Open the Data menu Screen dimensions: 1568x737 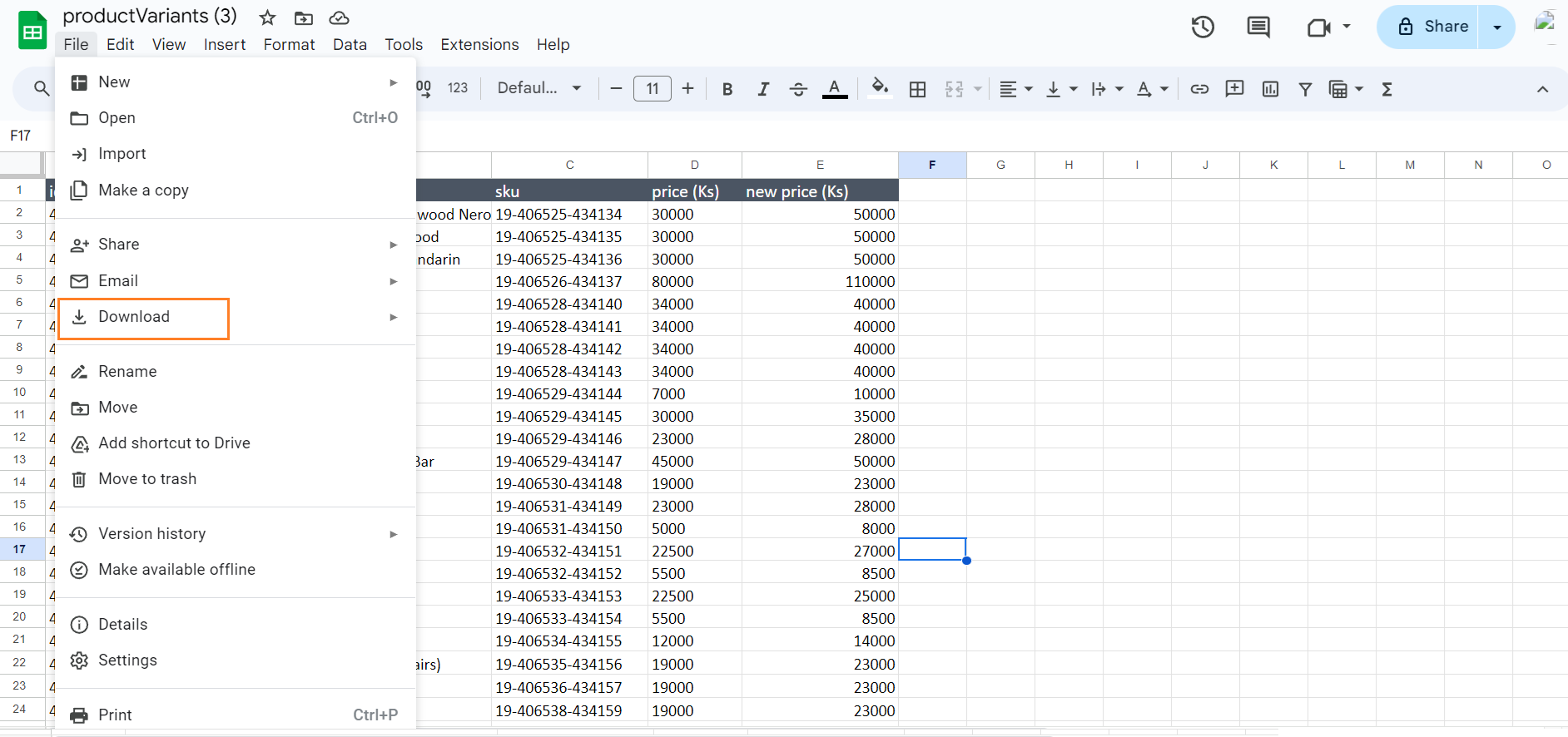[350, 44]
